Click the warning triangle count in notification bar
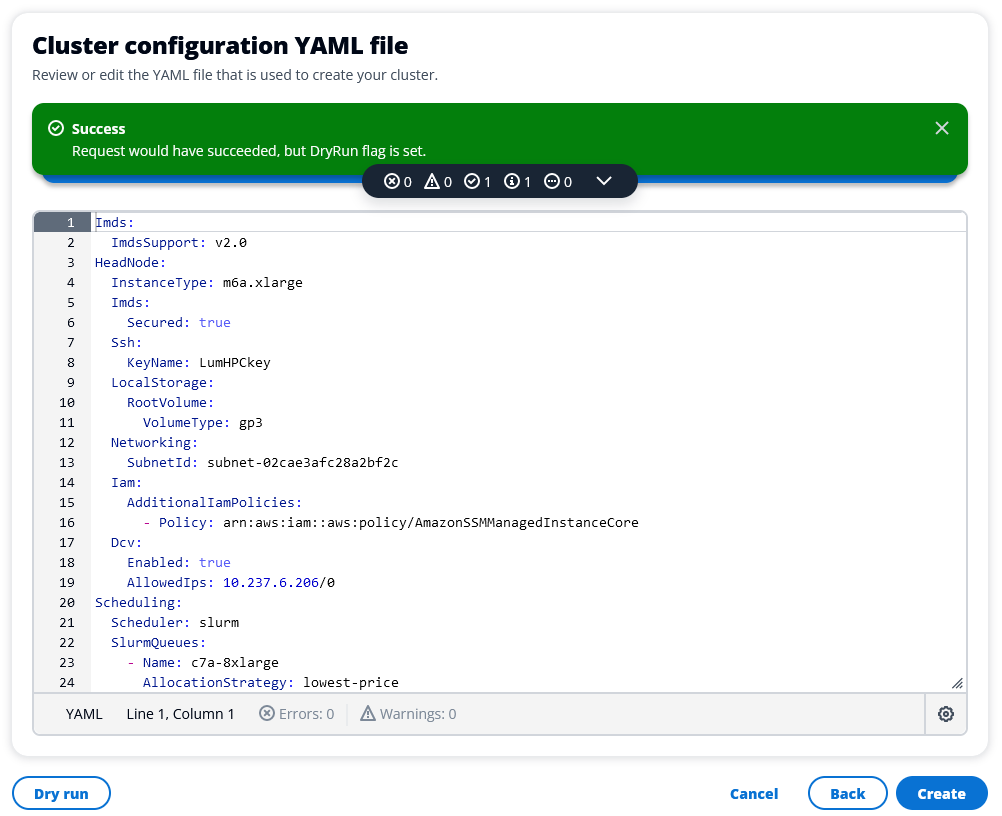The width and height of the screenshot is (1002, 816). coord(438,182)
